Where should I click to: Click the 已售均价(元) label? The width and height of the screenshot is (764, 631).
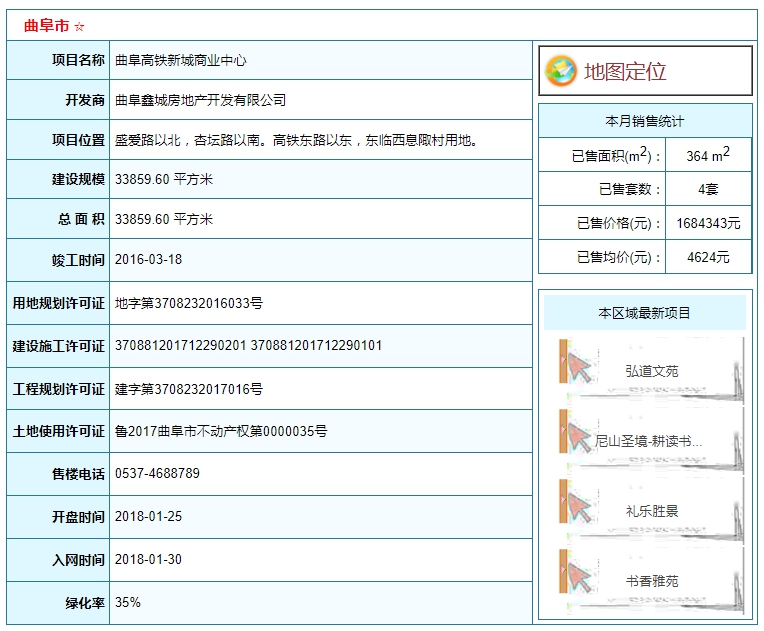click(619, 257)
